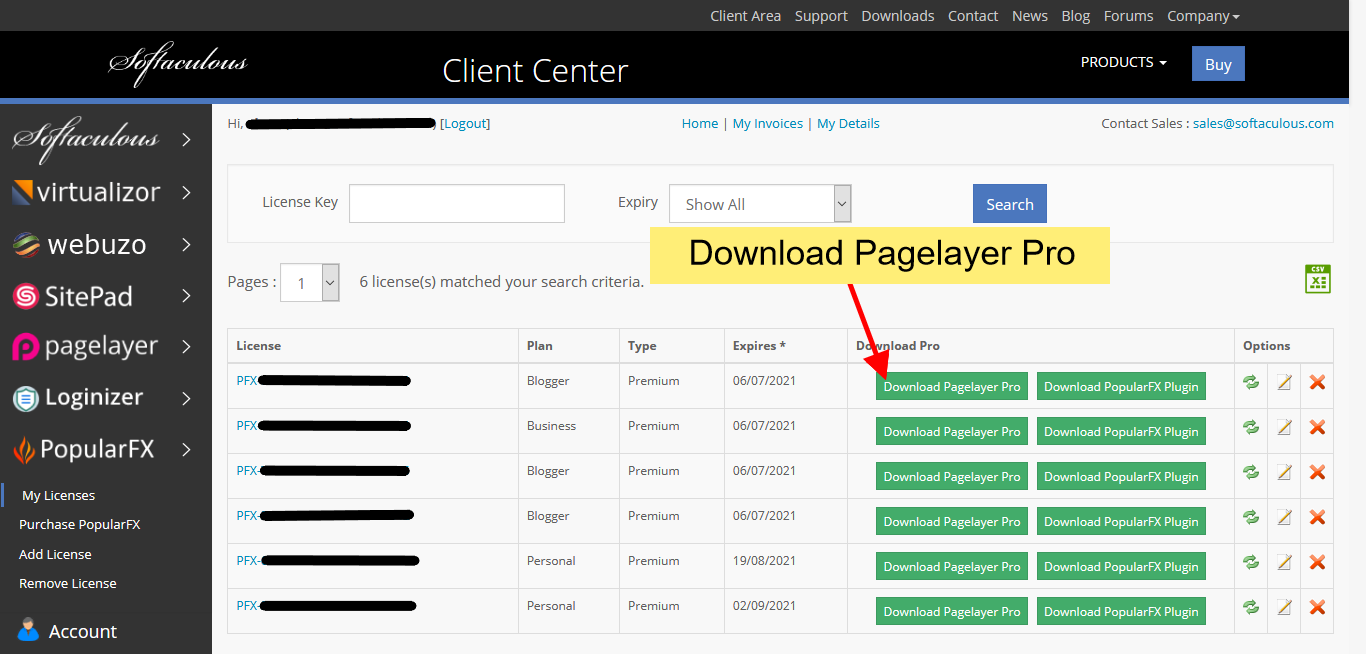
Task: Open Blog in top menu
Action: click(1076, 16)
